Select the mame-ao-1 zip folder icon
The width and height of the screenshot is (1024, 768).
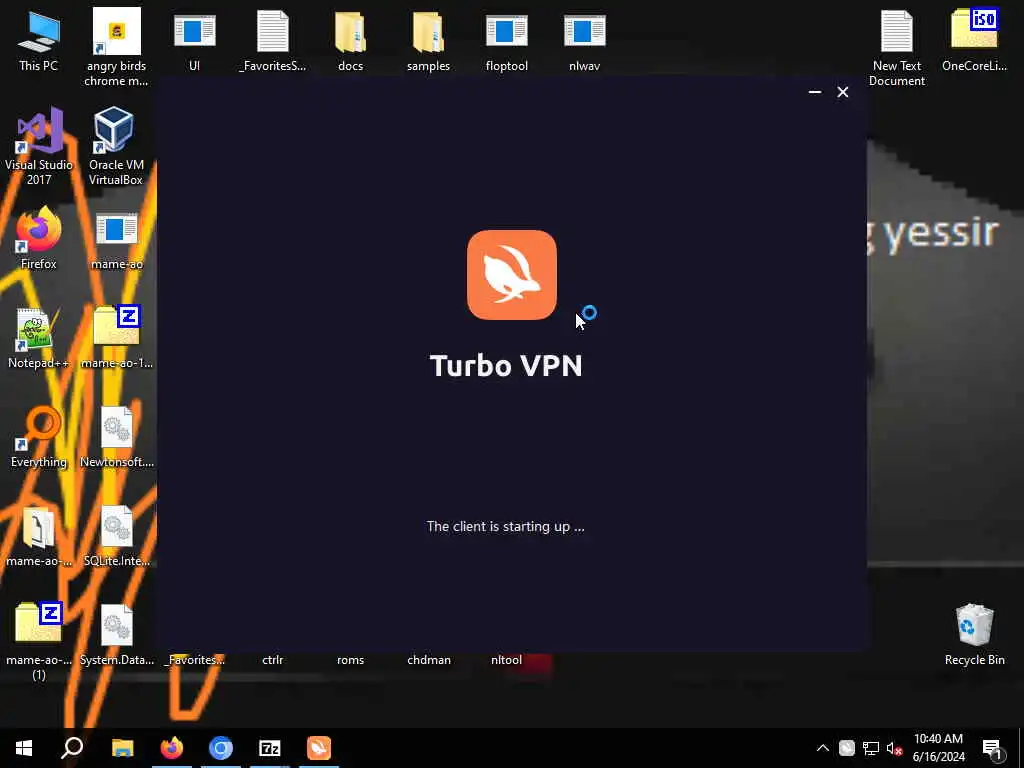coord(116,338)
